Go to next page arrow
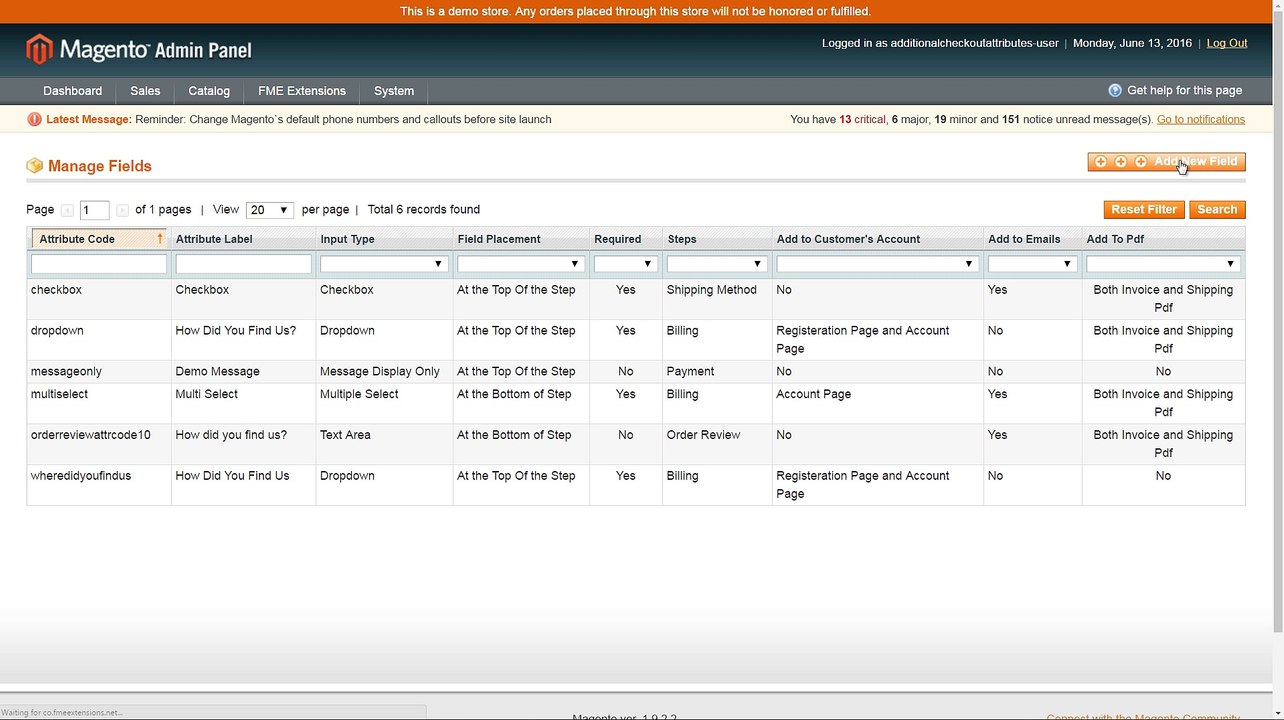The image size is (1284, 720). [122, 210]
